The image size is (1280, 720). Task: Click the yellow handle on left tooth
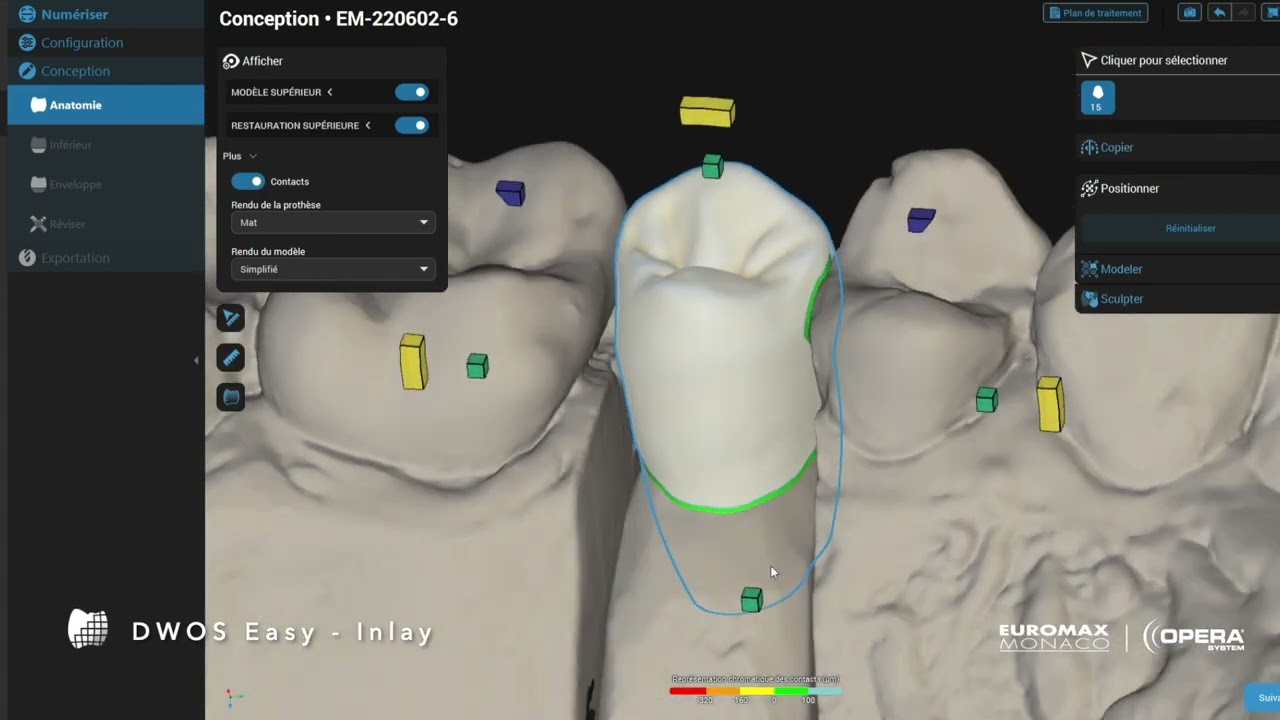pos(413,361)
